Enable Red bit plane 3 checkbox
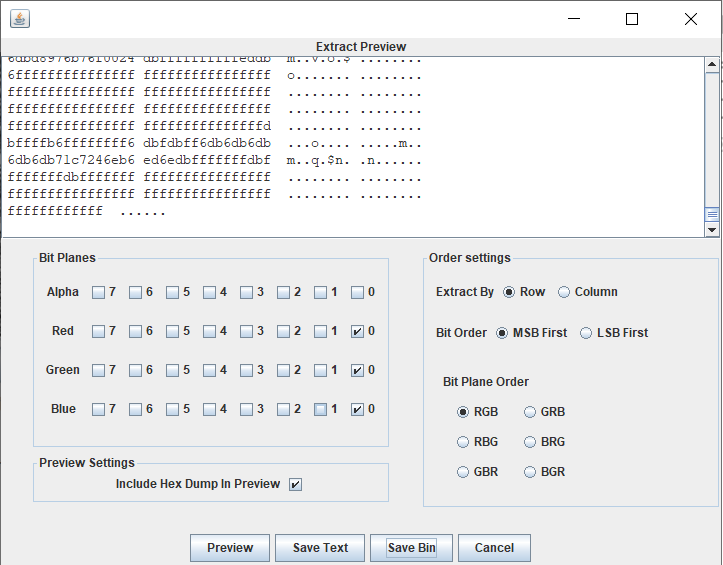Screen dimensions: 723x565 (246, 331)
